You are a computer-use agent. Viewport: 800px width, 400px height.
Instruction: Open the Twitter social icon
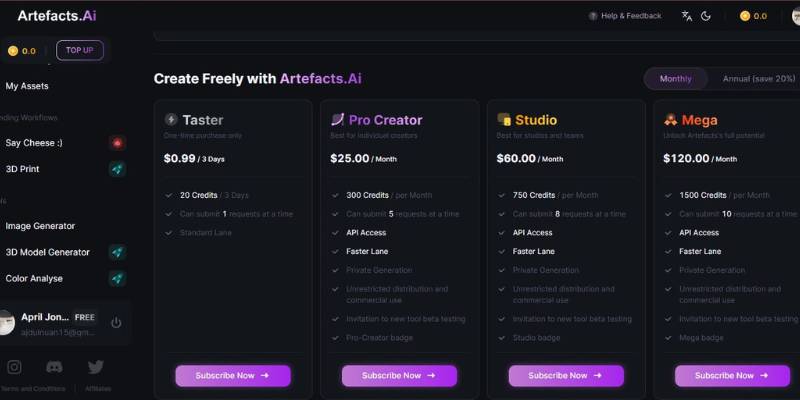[96, 367]
